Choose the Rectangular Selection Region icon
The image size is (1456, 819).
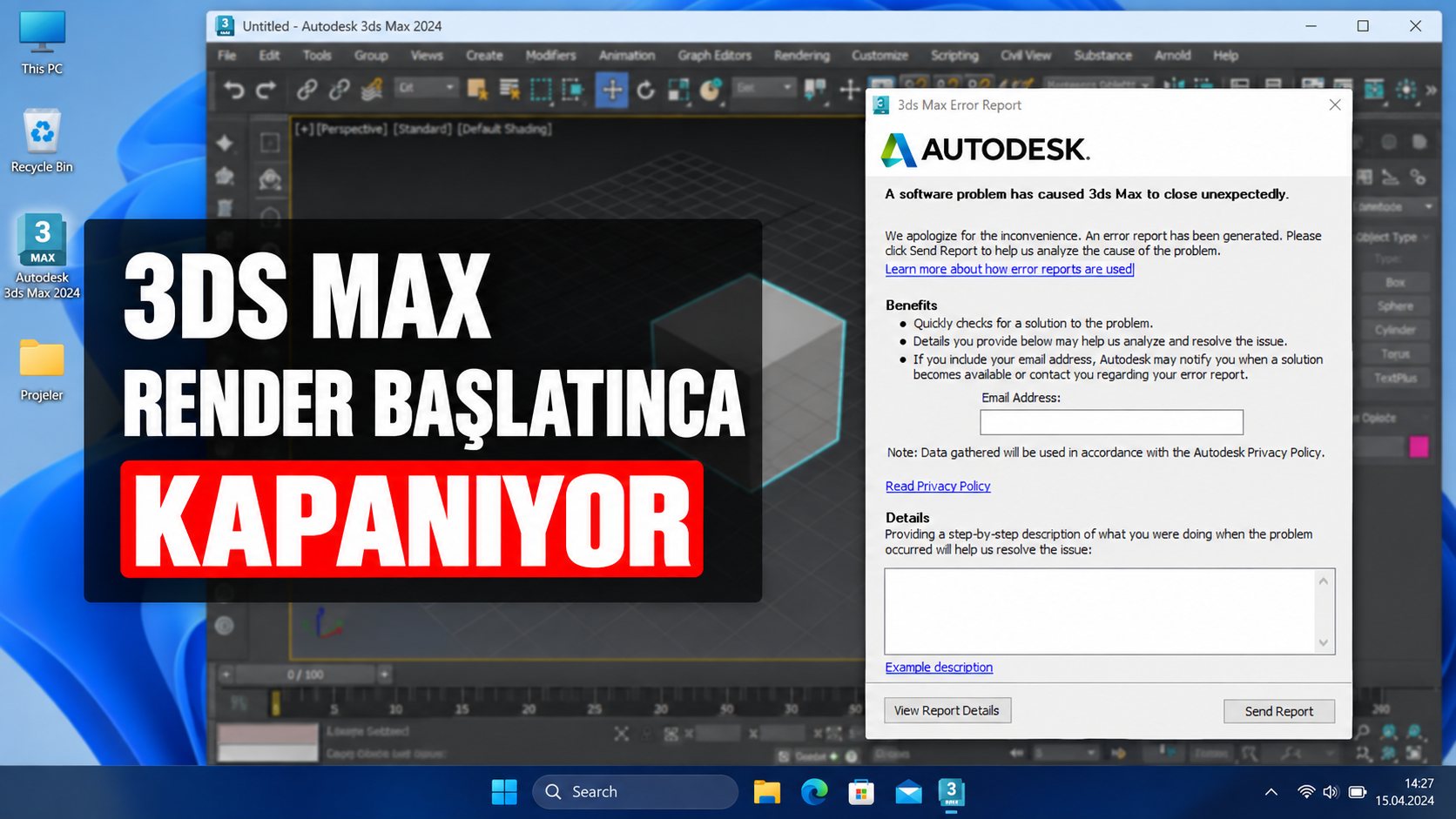(x=541, y=89)
